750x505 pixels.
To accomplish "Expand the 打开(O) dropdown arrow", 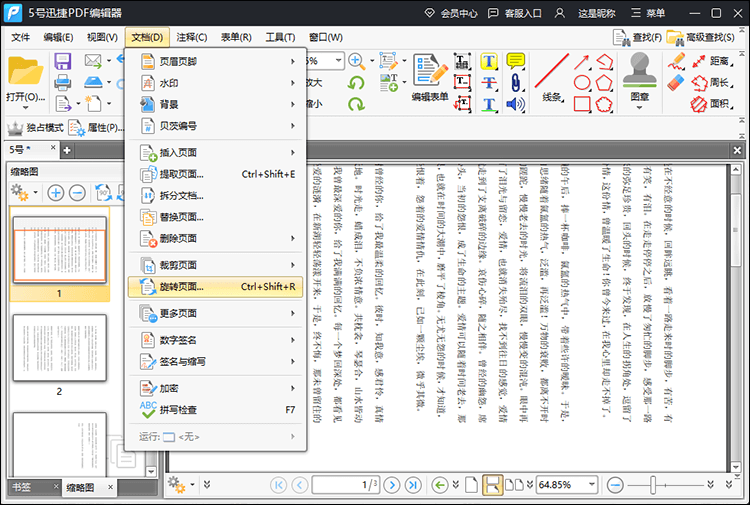I will point(25,108).
